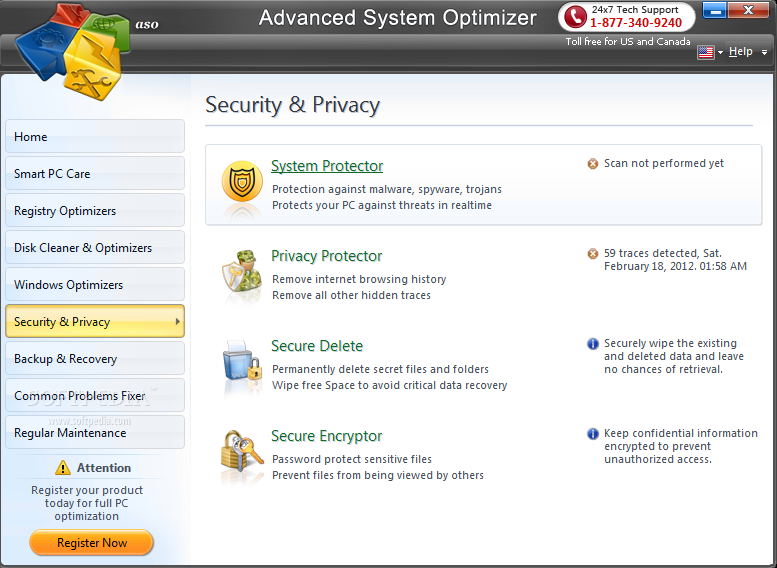The width and height of the screenshot is (777, 568).
Task: Click 'Wipe free Space to avoid critical data recovery'
Action: [x=389, y=385]
